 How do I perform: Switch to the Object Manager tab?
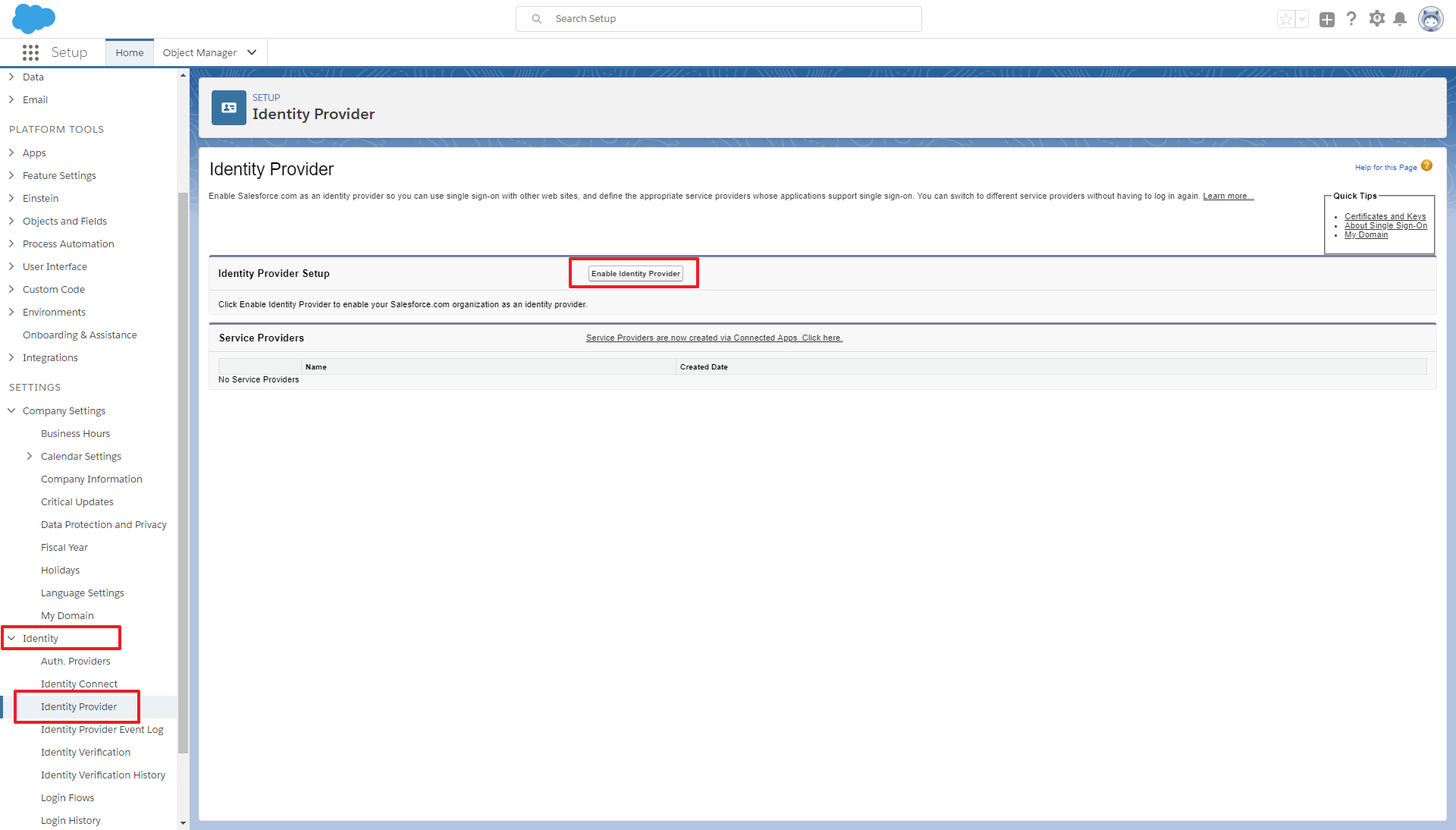(199, 52)
